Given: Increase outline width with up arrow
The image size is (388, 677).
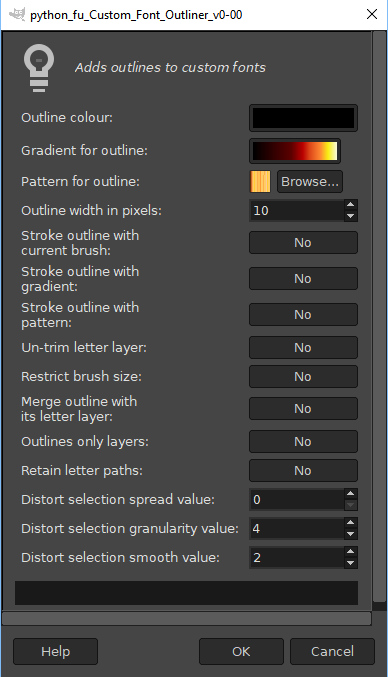Looking at the screenshot, I should point(351,205).
